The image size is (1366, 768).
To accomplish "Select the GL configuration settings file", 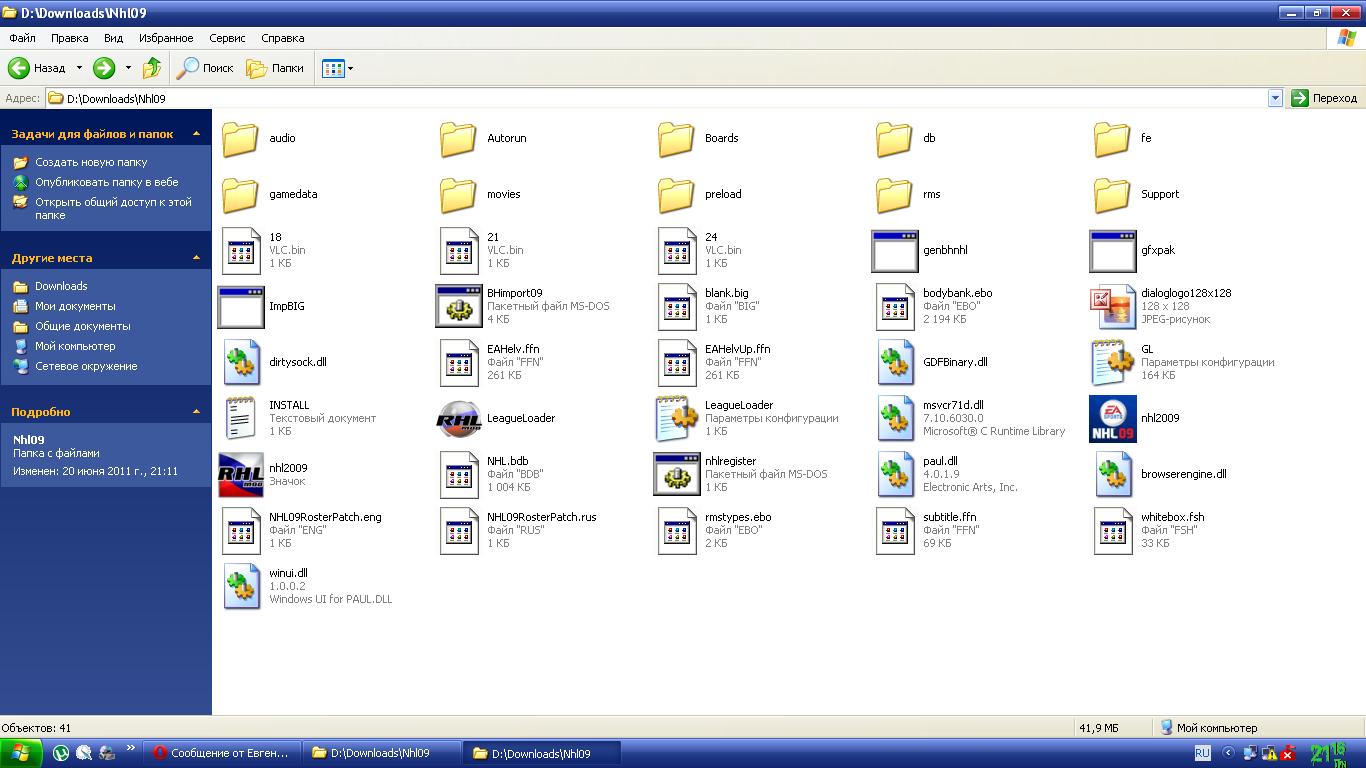I will pos(1112,362).
